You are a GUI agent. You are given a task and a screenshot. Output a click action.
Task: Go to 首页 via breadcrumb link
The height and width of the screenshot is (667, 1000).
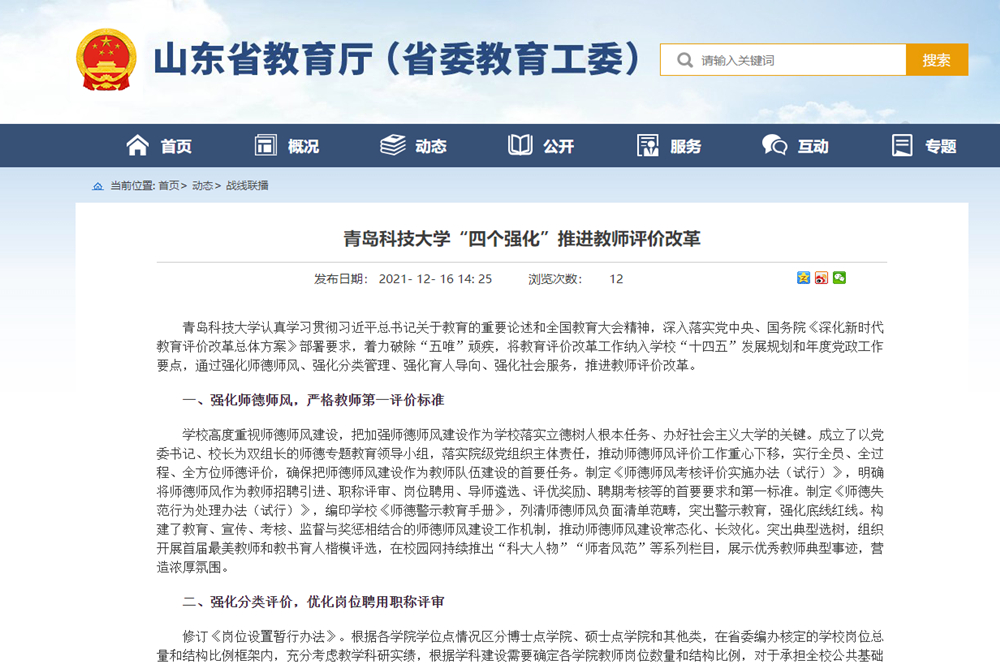tap(168, 186)
